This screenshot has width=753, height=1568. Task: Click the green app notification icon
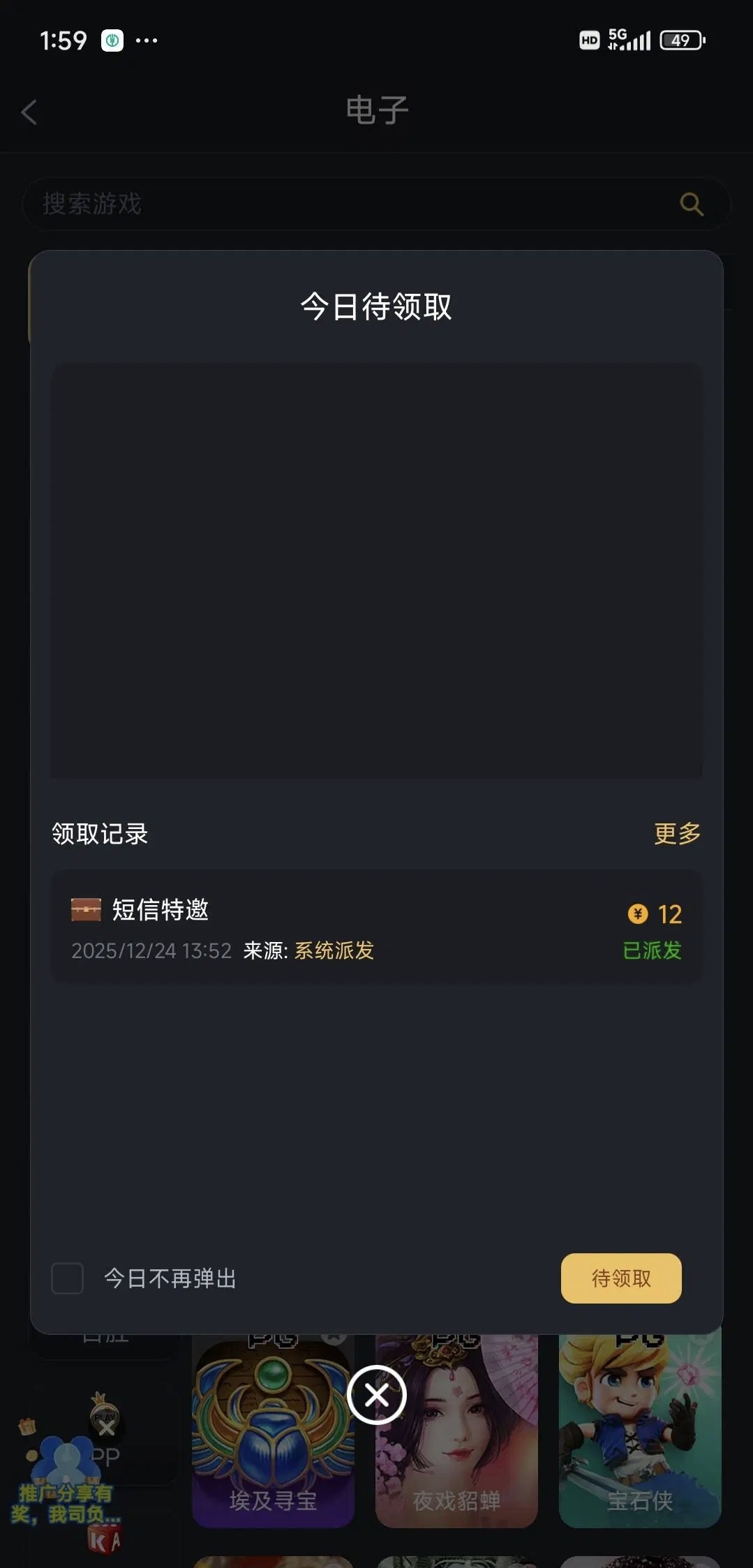pos(112,40)
